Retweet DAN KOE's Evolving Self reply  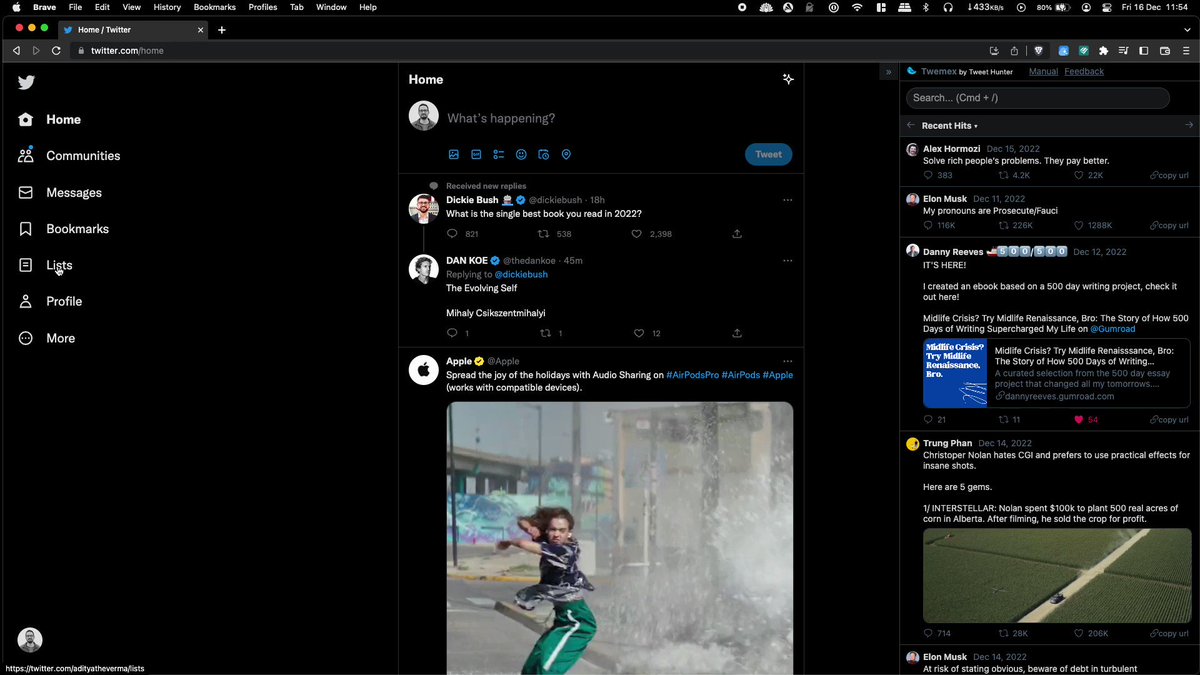544,333
